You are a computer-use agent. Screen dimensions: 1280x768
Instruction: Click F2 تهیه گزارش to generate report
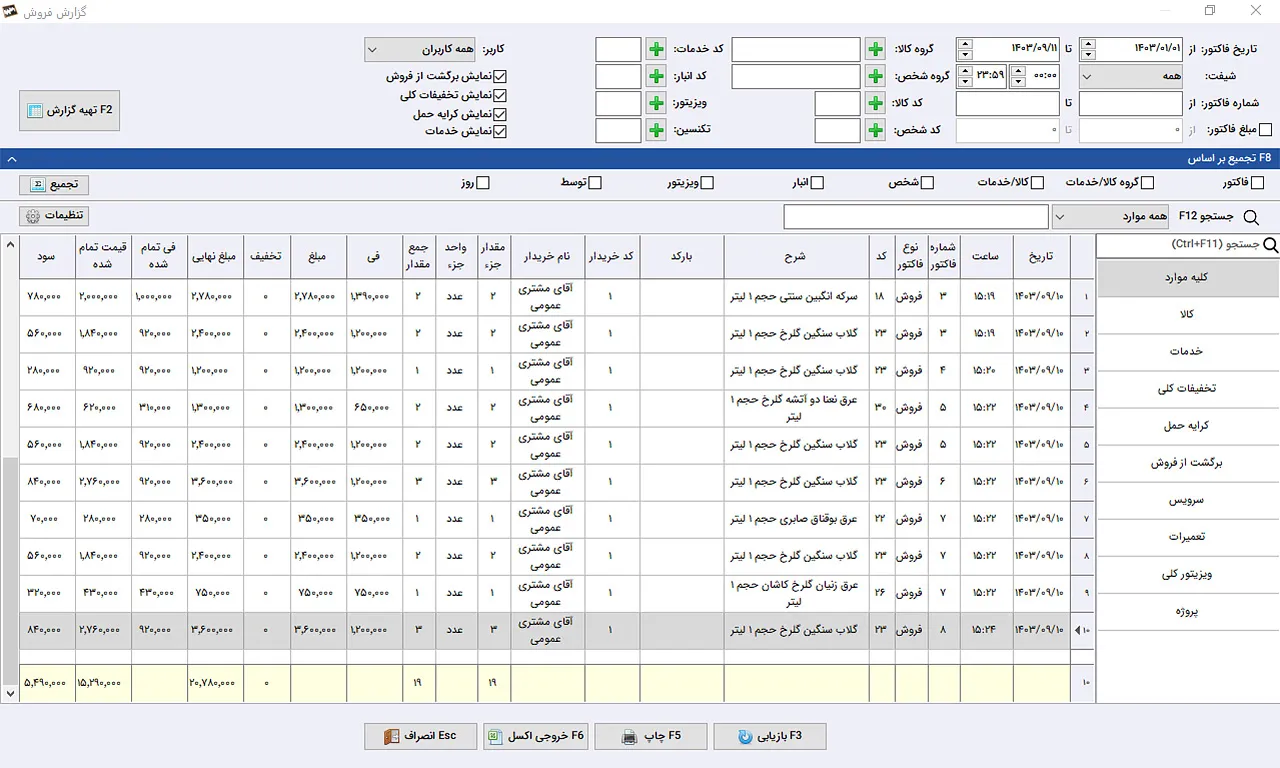coord(70,110)
